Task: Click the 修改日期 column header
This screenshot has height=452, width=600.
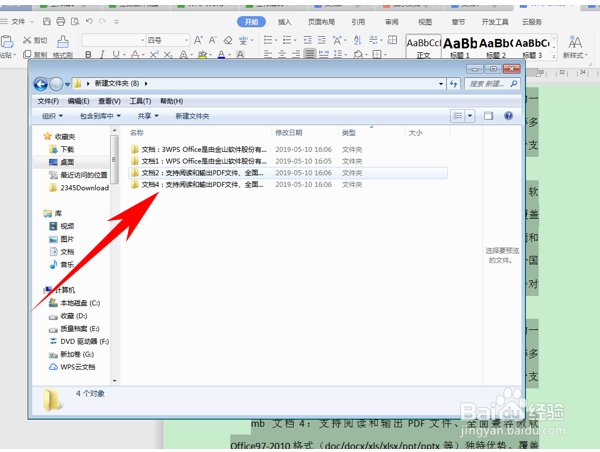Action: click(289, 133)
